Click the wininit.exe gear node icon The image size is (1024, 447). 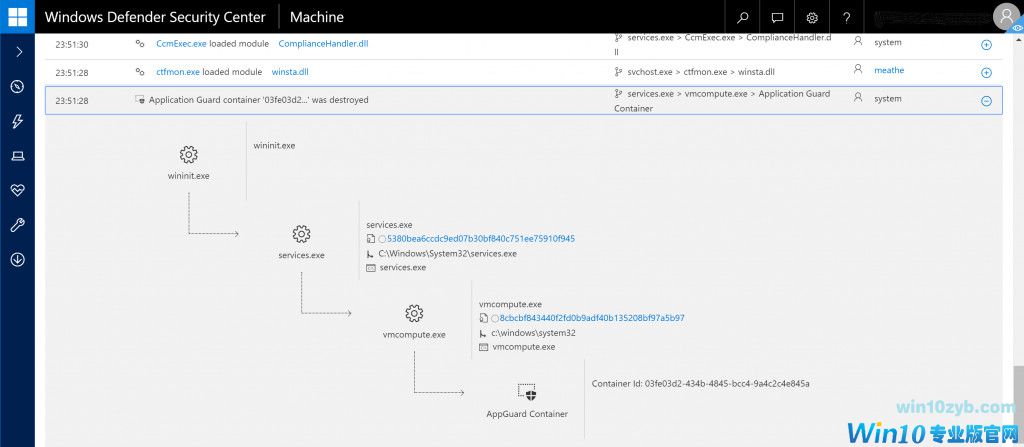coord(188,155)
